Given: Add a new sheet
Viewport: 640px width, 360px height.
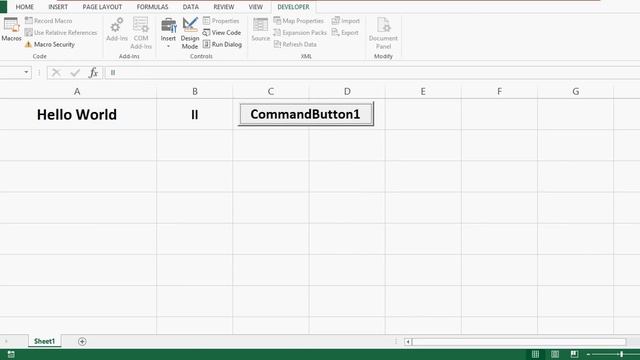Looking at the screenshot, I should 82,341.
